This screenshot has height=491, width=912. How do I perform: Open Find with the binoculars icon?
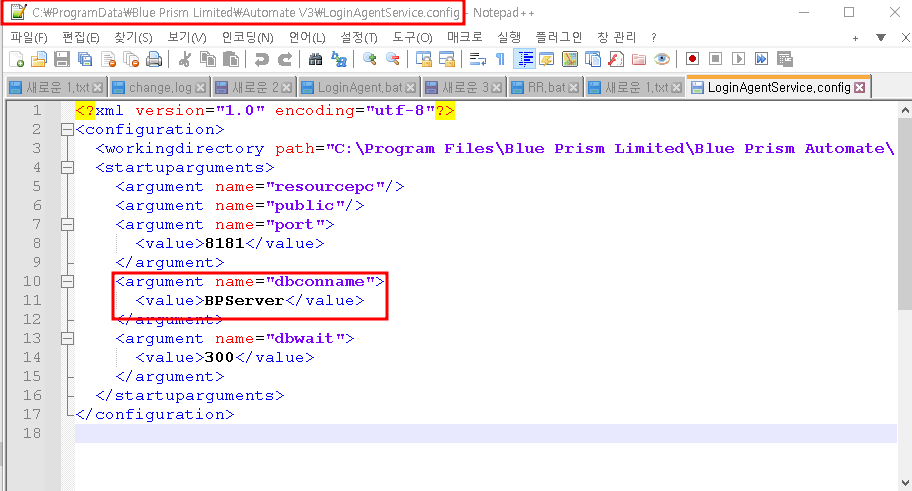tap(315, 59)
